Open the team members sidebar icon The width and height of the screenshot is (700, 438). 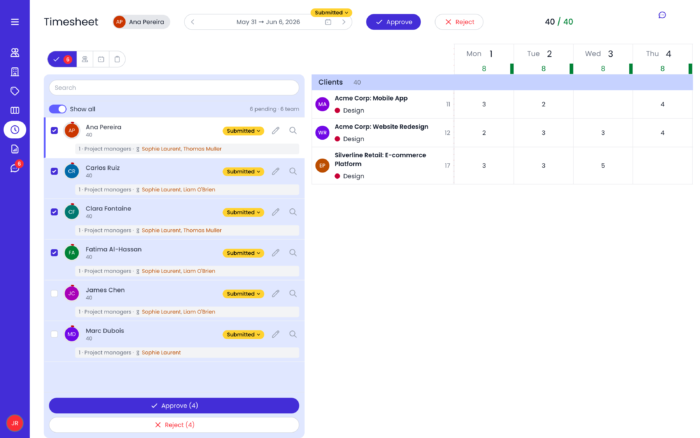coord(15,53)
